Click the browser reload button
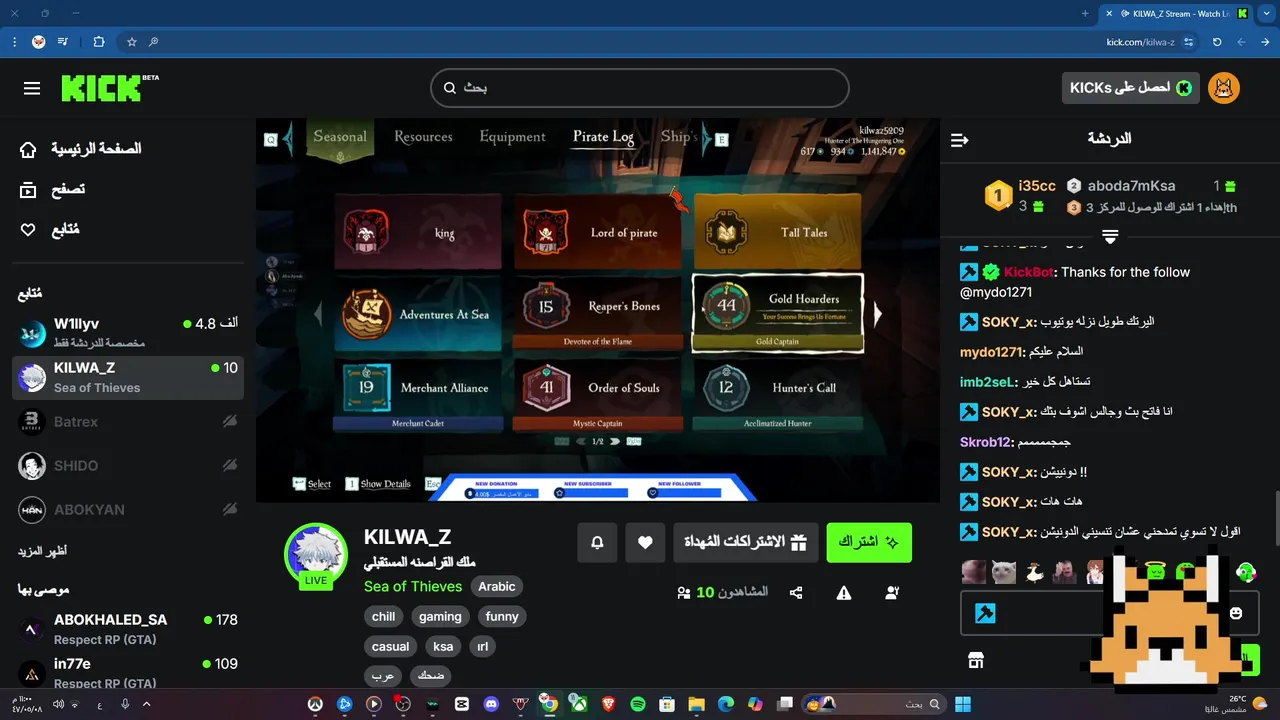This screenshot has height=720, width=1280. click(x=1217, y=42)
